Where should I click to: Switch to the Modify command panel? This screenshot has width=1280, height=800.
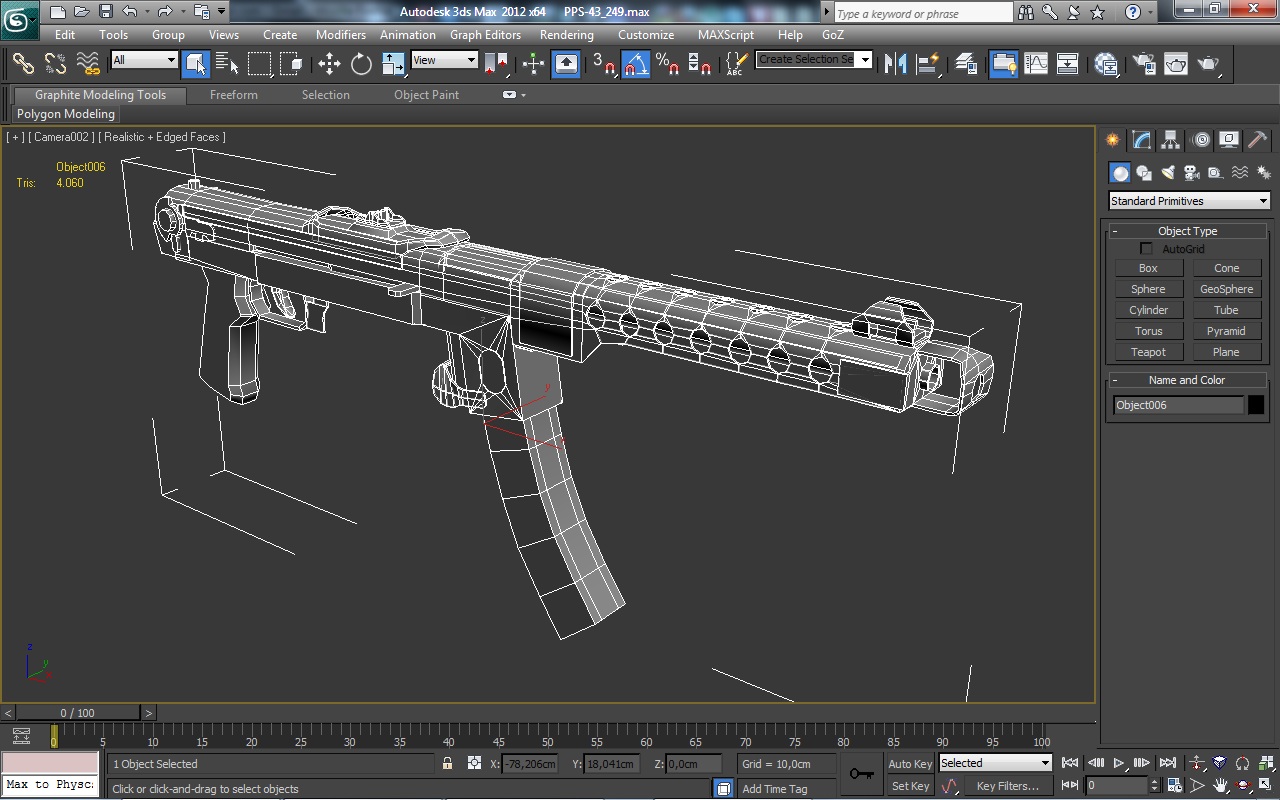click(1141, 140)
